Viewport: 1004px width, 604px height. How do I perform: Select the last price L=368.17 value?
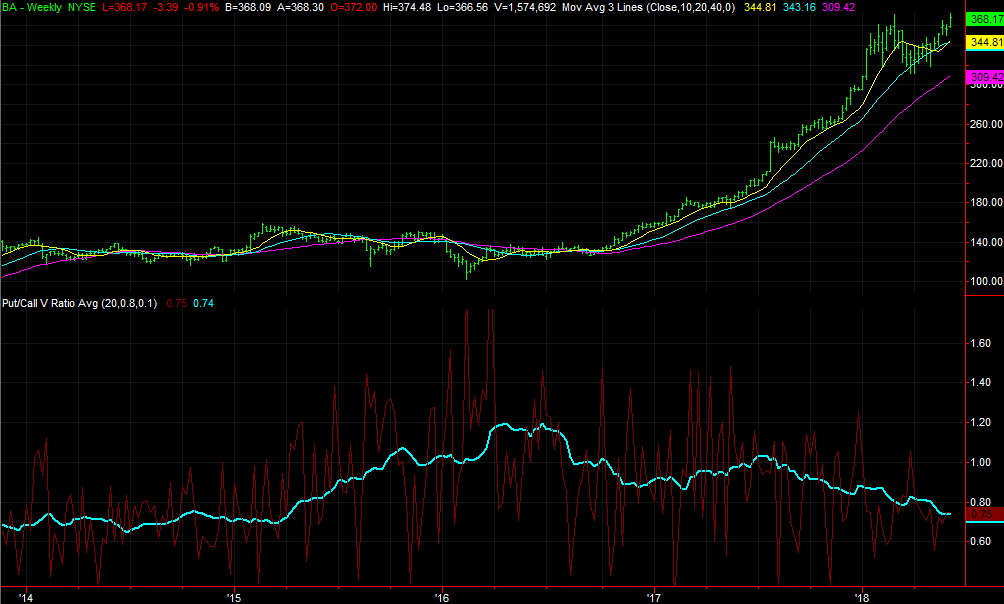[x=124, y=8]
